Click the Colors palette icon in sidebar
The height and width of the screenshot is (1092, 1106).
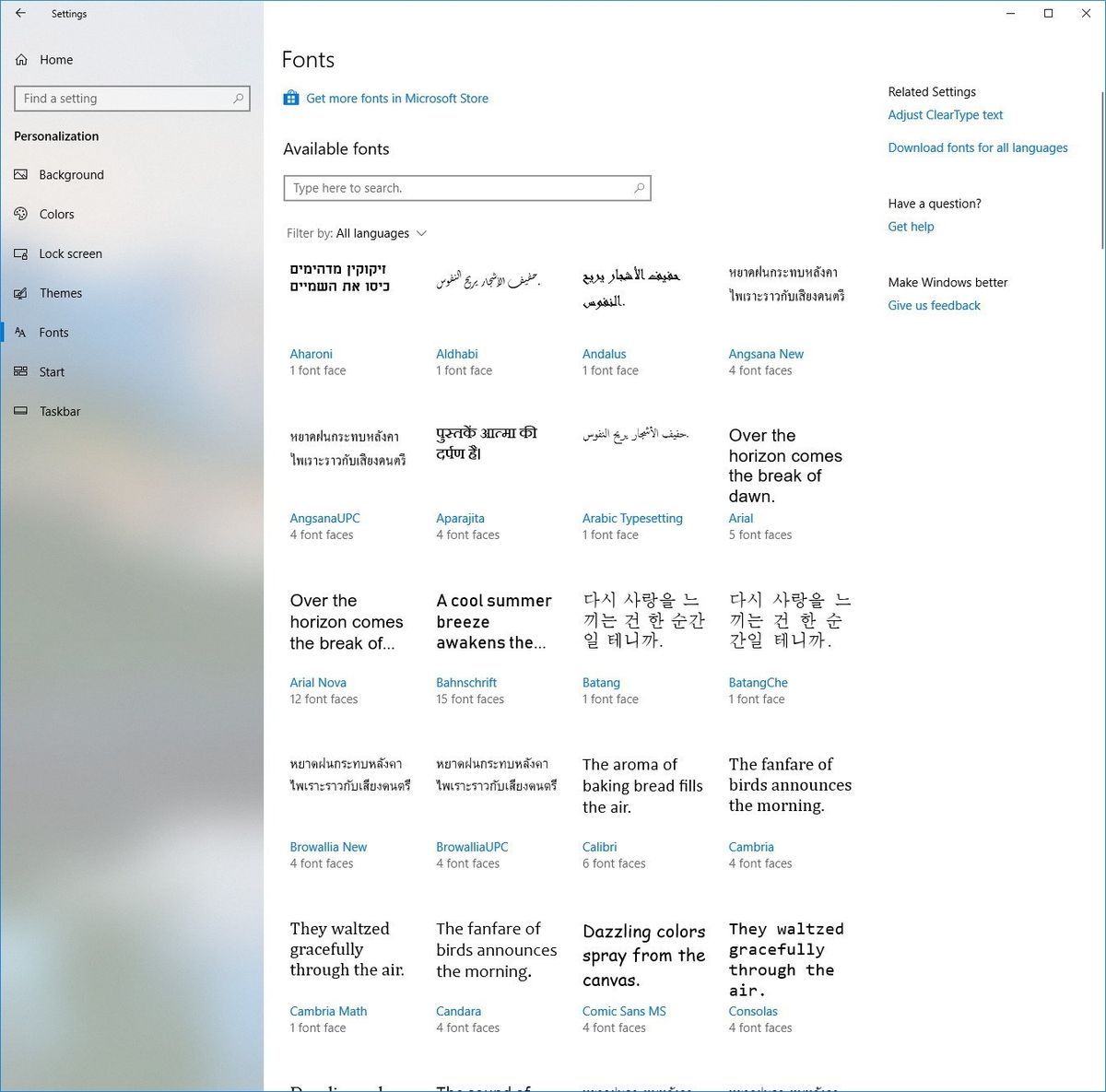[21, 214]
